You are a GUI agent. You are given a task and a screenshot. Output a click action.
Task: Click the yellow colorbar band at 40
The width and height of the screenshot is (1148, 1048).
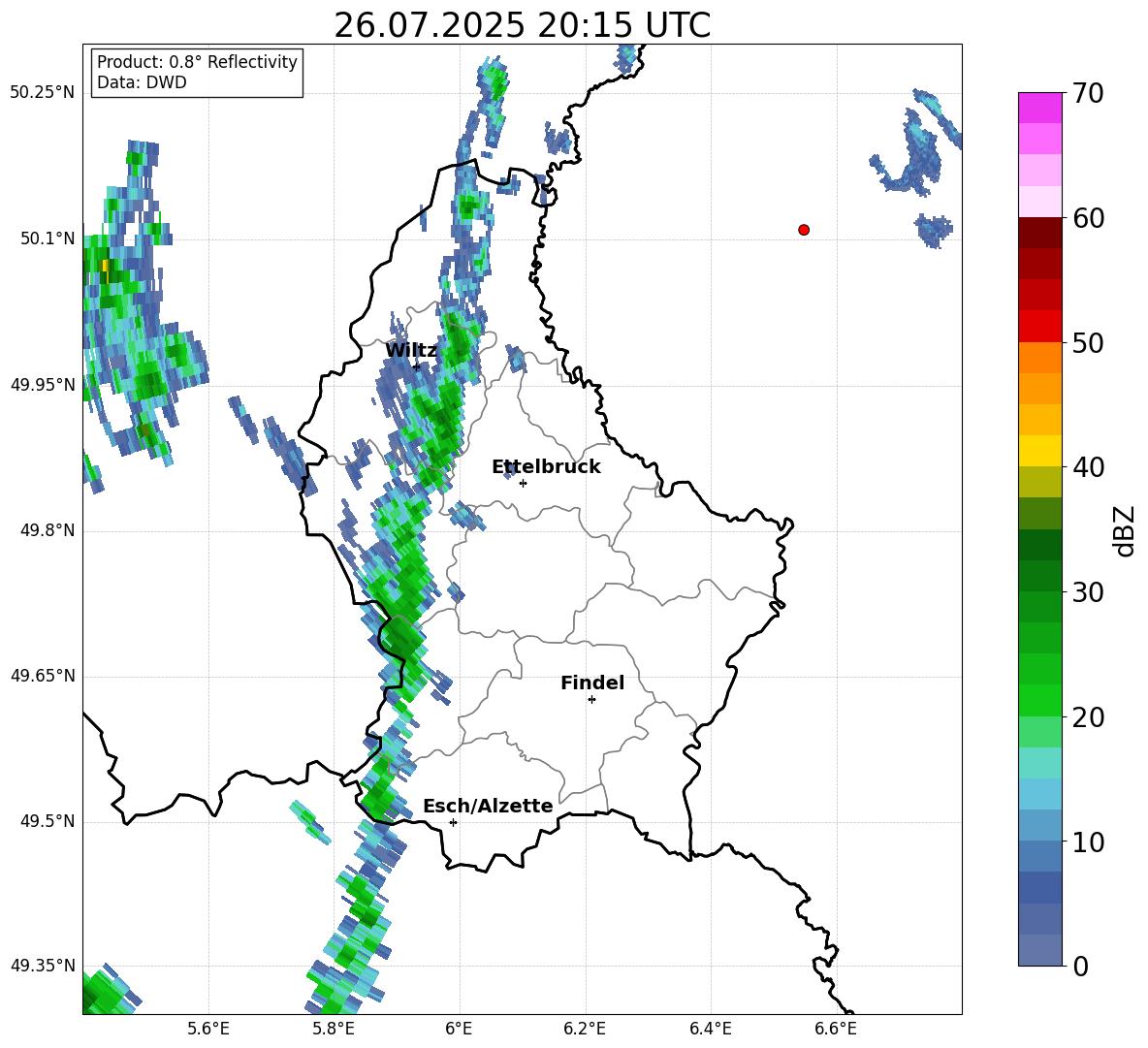coord(1039,451)
